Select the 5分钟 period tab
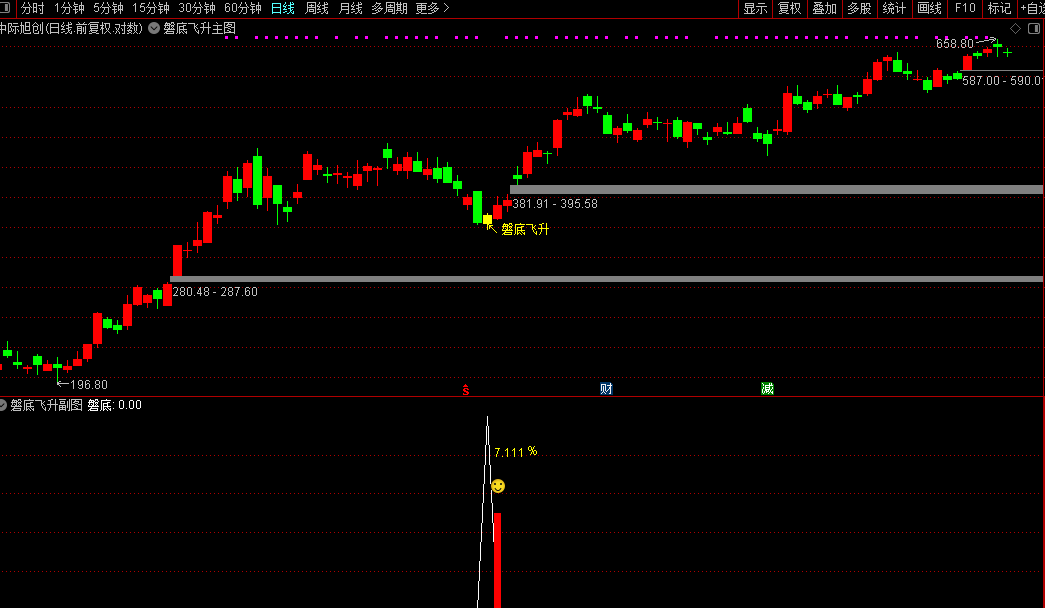Screen dimensions: 1045x608 coord(108,8)
